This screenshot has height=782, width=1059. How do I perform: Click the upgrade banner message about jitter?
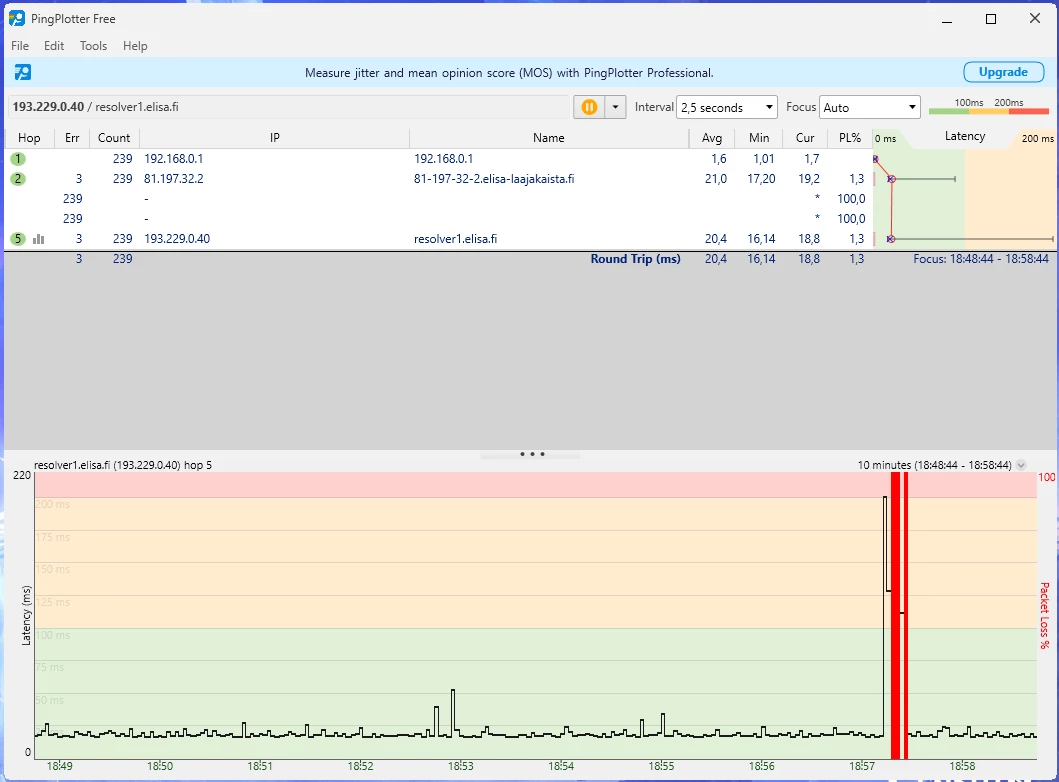pos(509,73)
